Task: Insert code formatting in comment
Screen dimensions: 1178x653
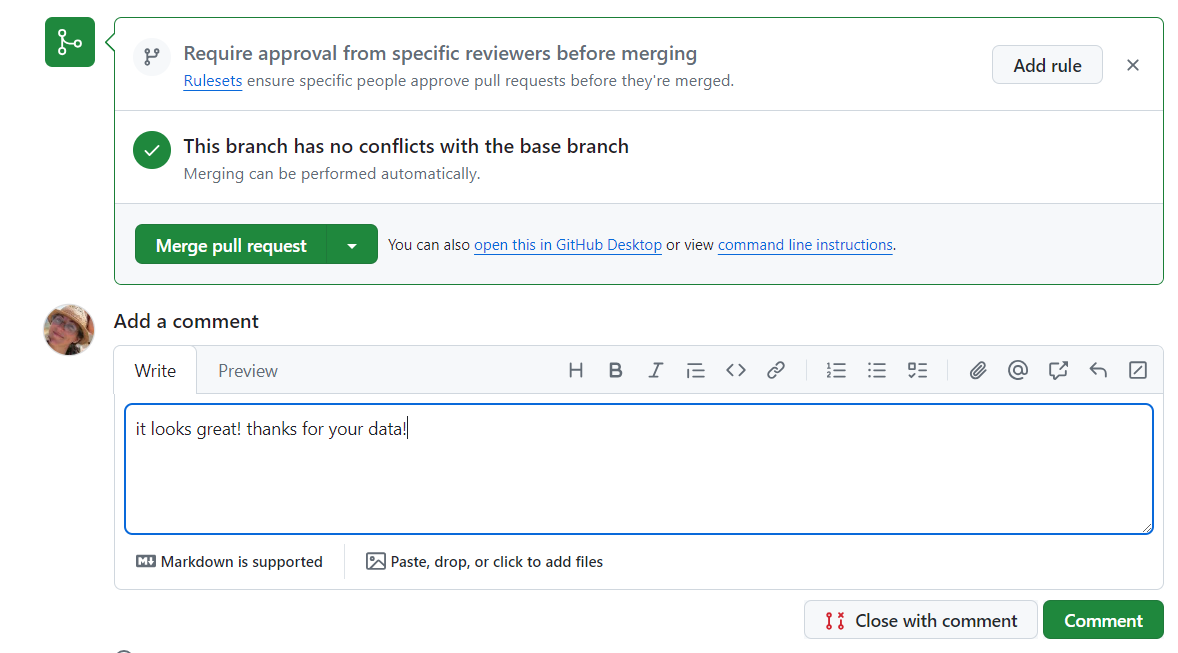Action: pos(735,370)
